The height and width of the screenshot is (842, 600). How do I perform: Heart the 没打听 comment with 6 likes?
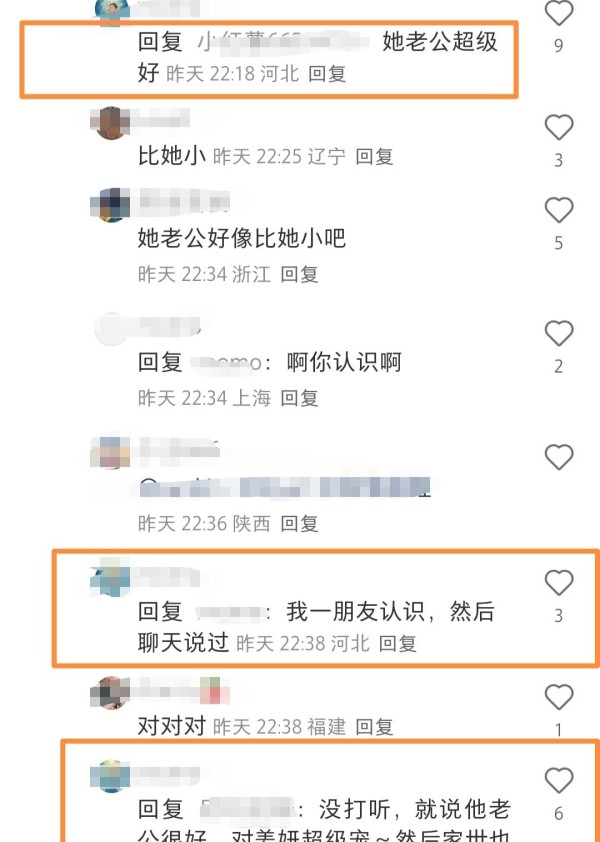point(559,780)
